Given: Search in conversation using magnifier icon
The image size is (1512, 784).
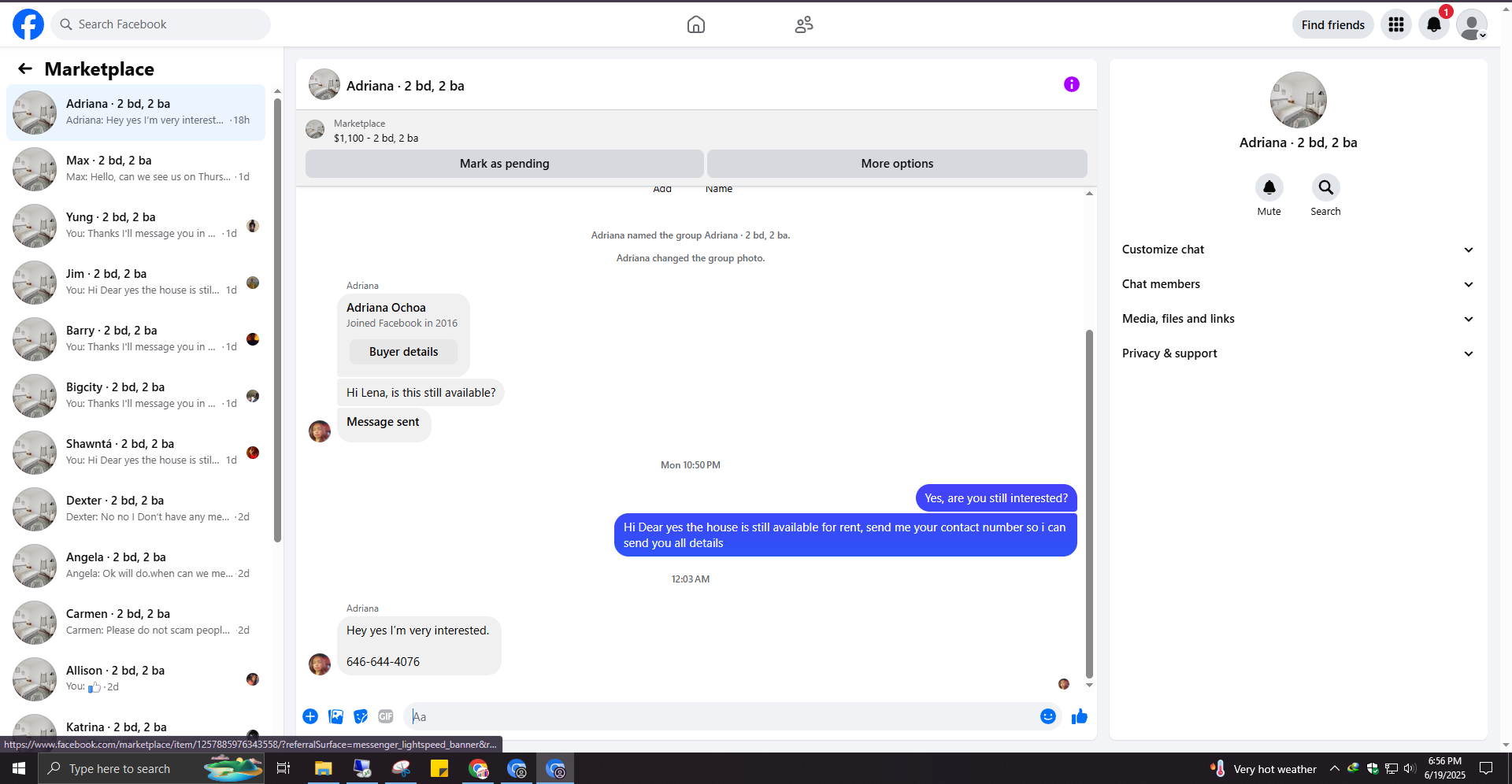Looking at the screenshot, I should coord(1326,187).
